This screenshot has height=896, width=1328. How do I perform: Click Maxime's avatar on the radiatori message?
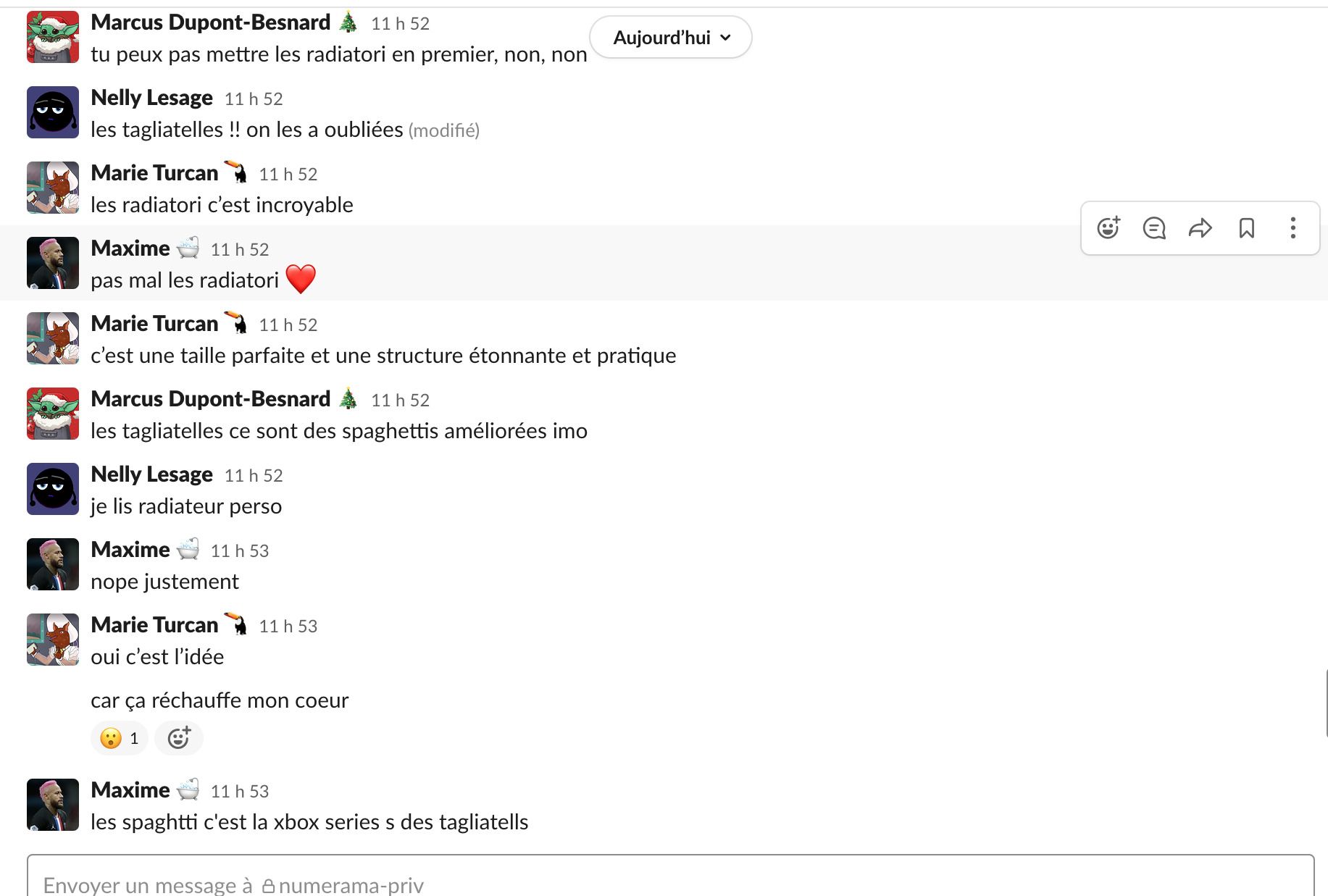pos(53,263)
